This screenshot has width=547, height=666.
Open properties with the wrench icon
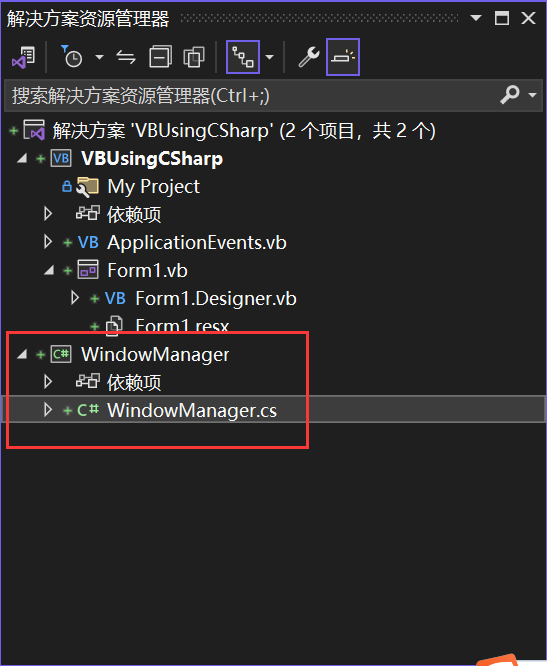(x=309, y=57)
